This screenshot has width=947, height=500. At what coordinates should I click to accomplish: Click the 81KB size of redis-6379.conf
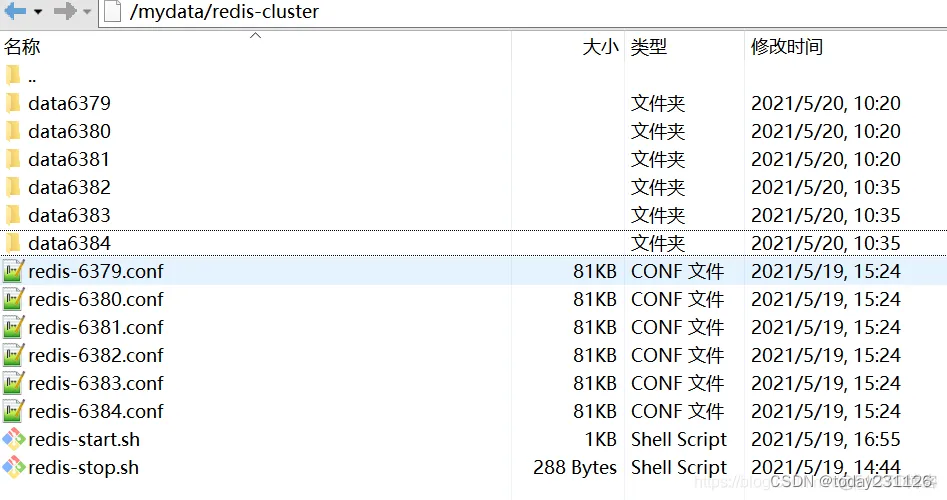595,271
